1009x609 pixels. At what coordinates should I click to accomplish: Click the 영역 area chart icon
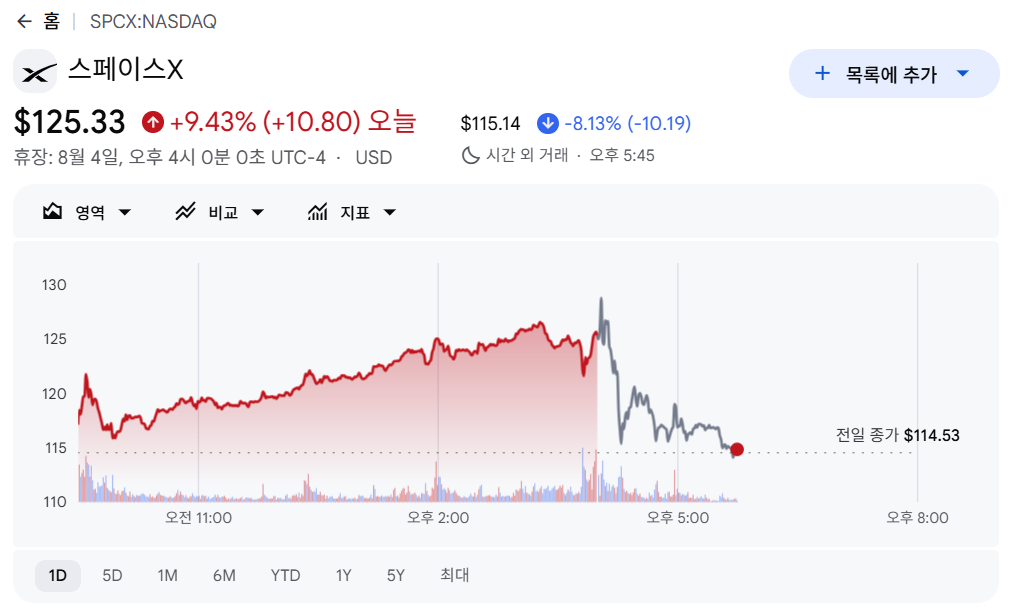52,211
